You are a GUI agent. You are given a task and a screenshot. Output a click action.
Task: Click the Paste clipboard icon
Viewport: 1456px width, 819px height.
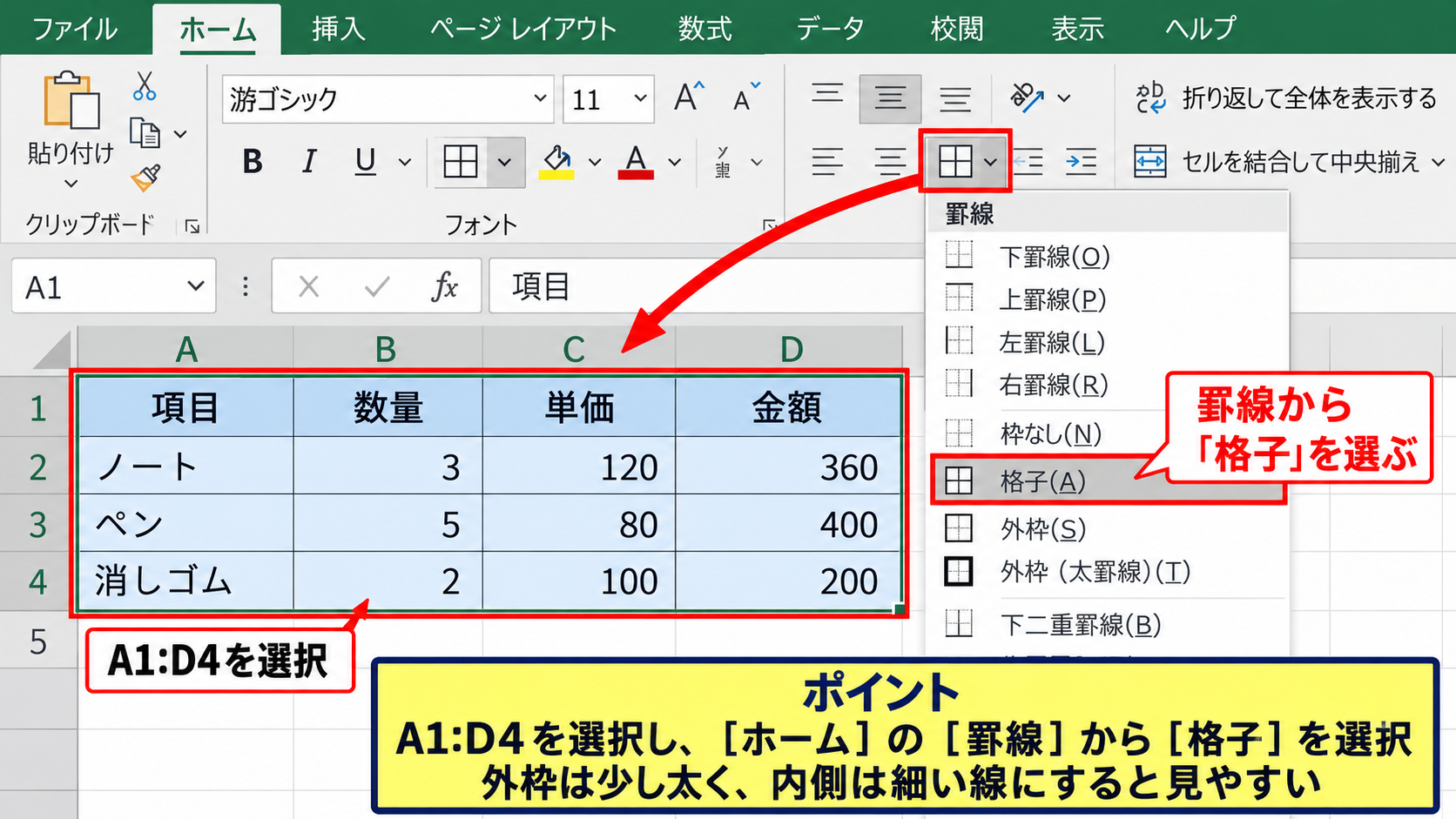(71, 100)
